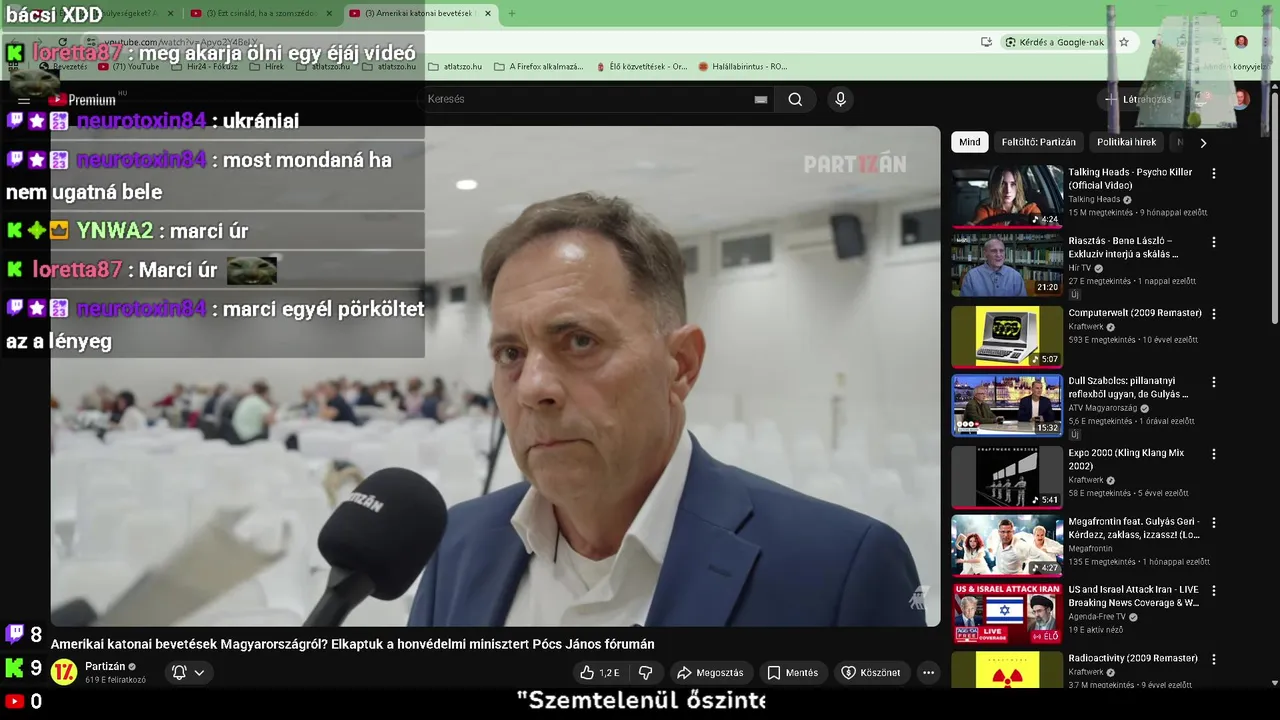
Task: Open the three-dot more actions under the video
Action: [928, 673]
